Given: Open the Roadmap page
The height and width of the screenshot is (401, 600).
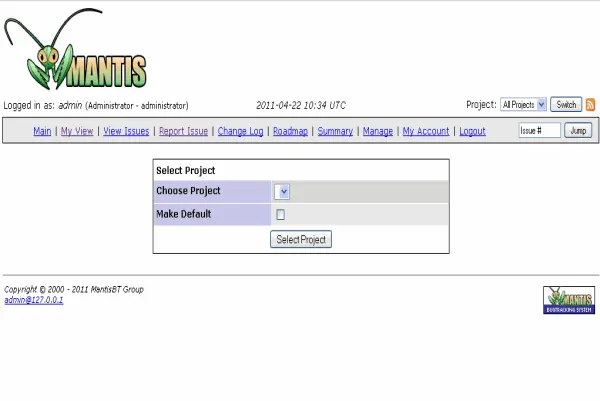Looking at the screenshot, I should click(290, 131).
